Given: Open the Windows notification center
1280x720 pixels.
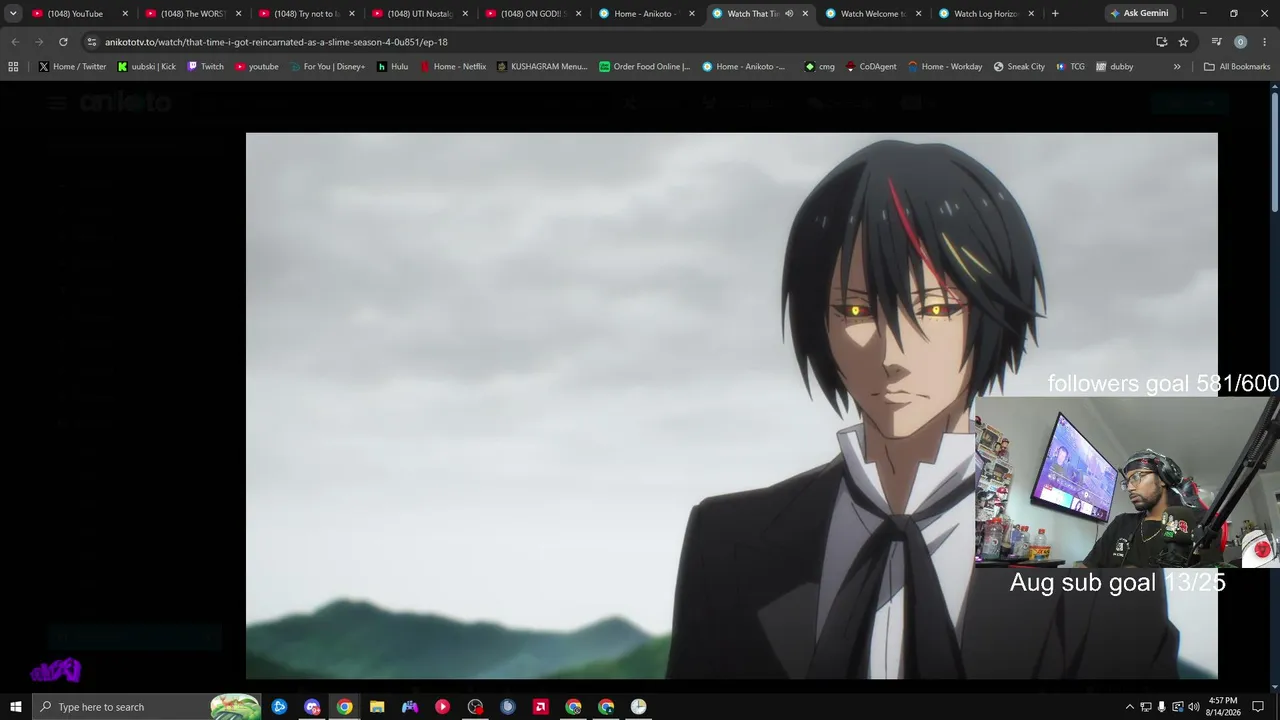Looking at the screenshot, I should (1258, 707).
